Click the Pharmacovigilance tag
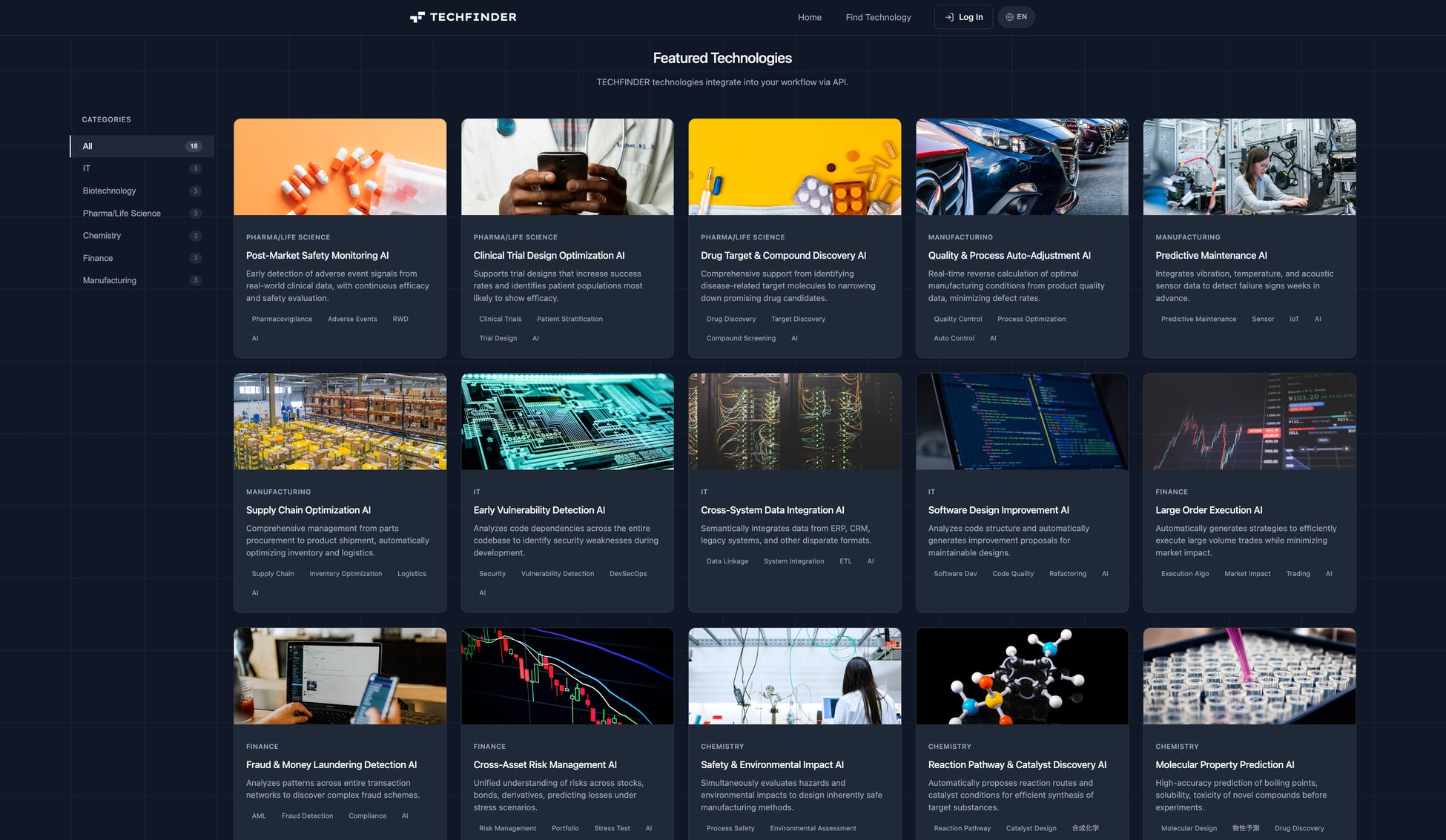This screenshot has width=1446, height=840. [282, 319]
